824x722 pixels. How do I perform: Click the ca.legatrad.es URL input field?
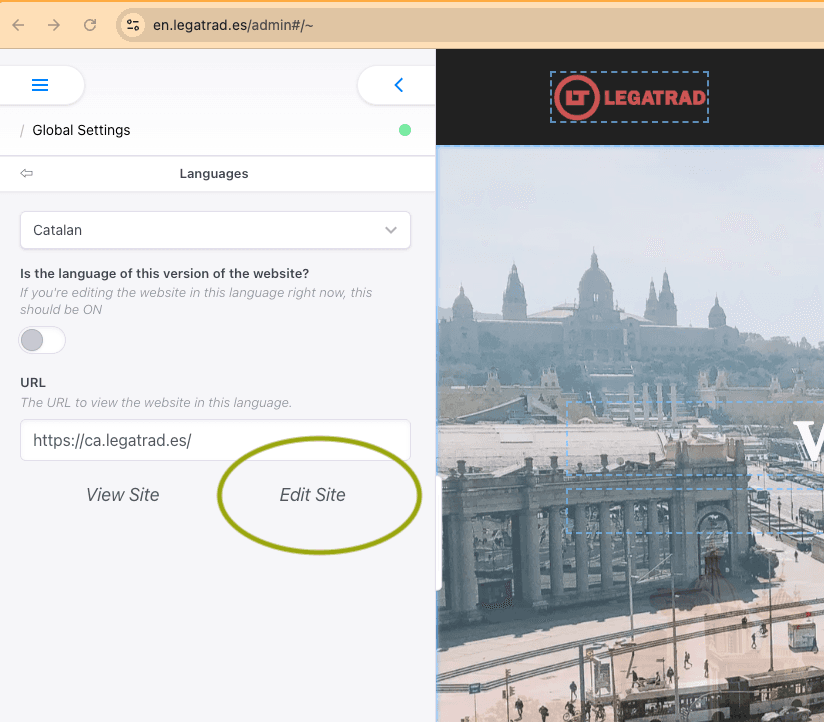(x=215, y=440)
